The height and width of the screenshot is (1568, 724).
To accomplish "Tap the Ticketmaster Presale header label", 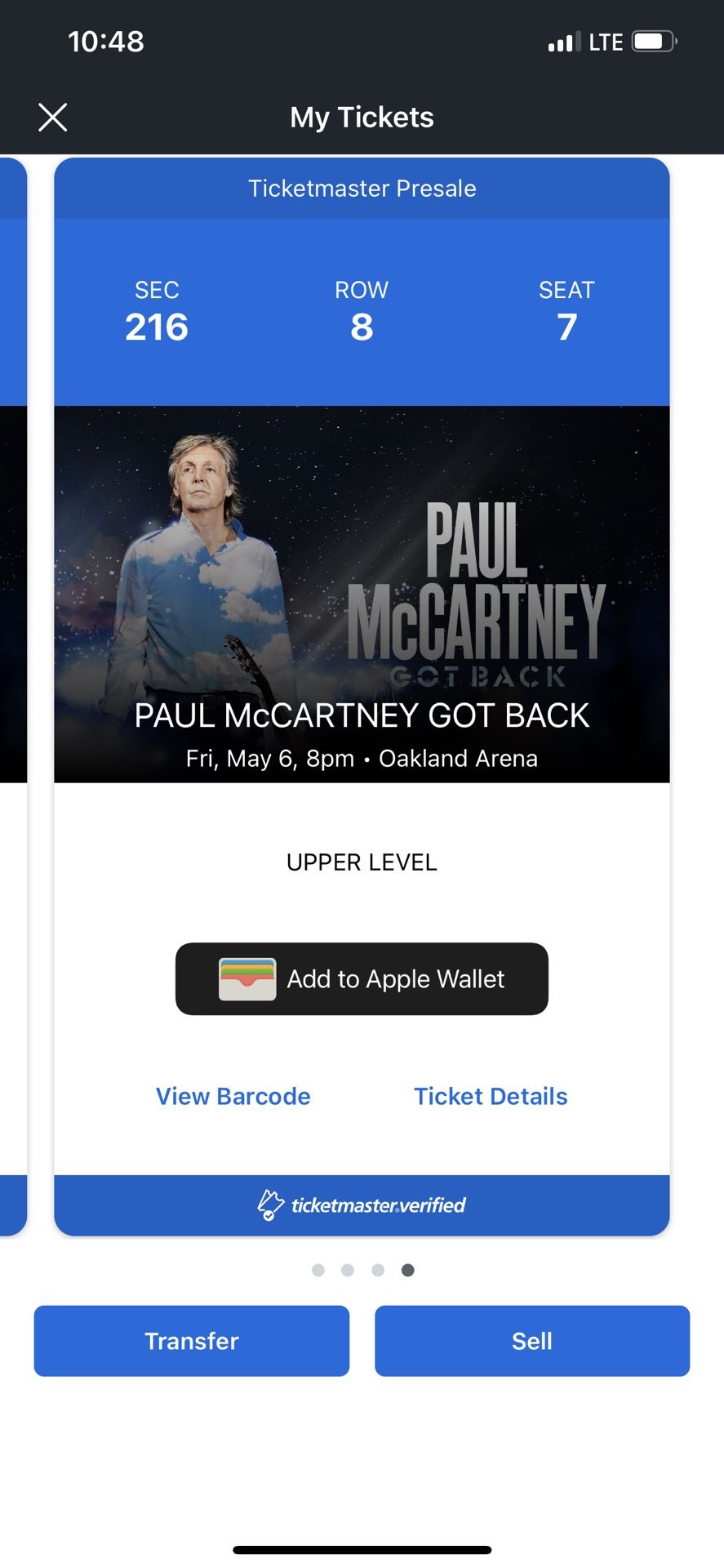I will point(362,189).
